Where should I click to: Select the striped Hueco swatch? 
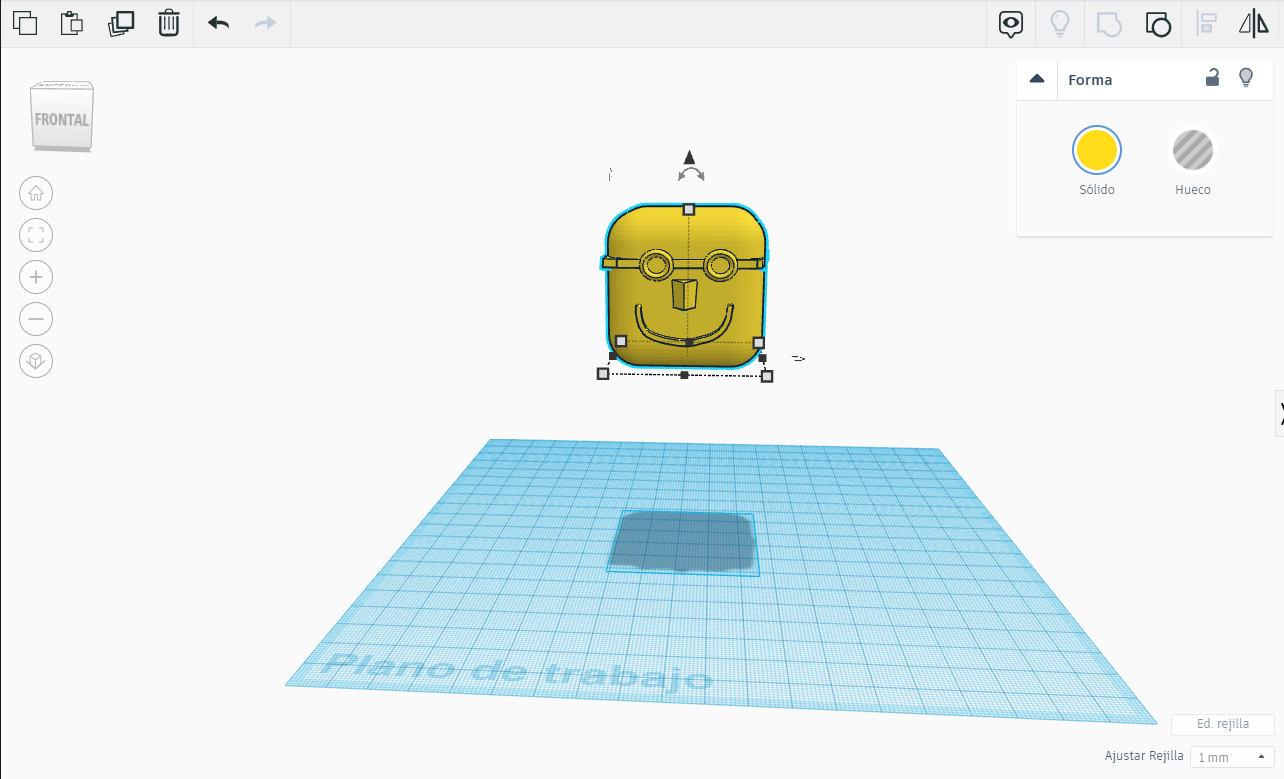1193,151
